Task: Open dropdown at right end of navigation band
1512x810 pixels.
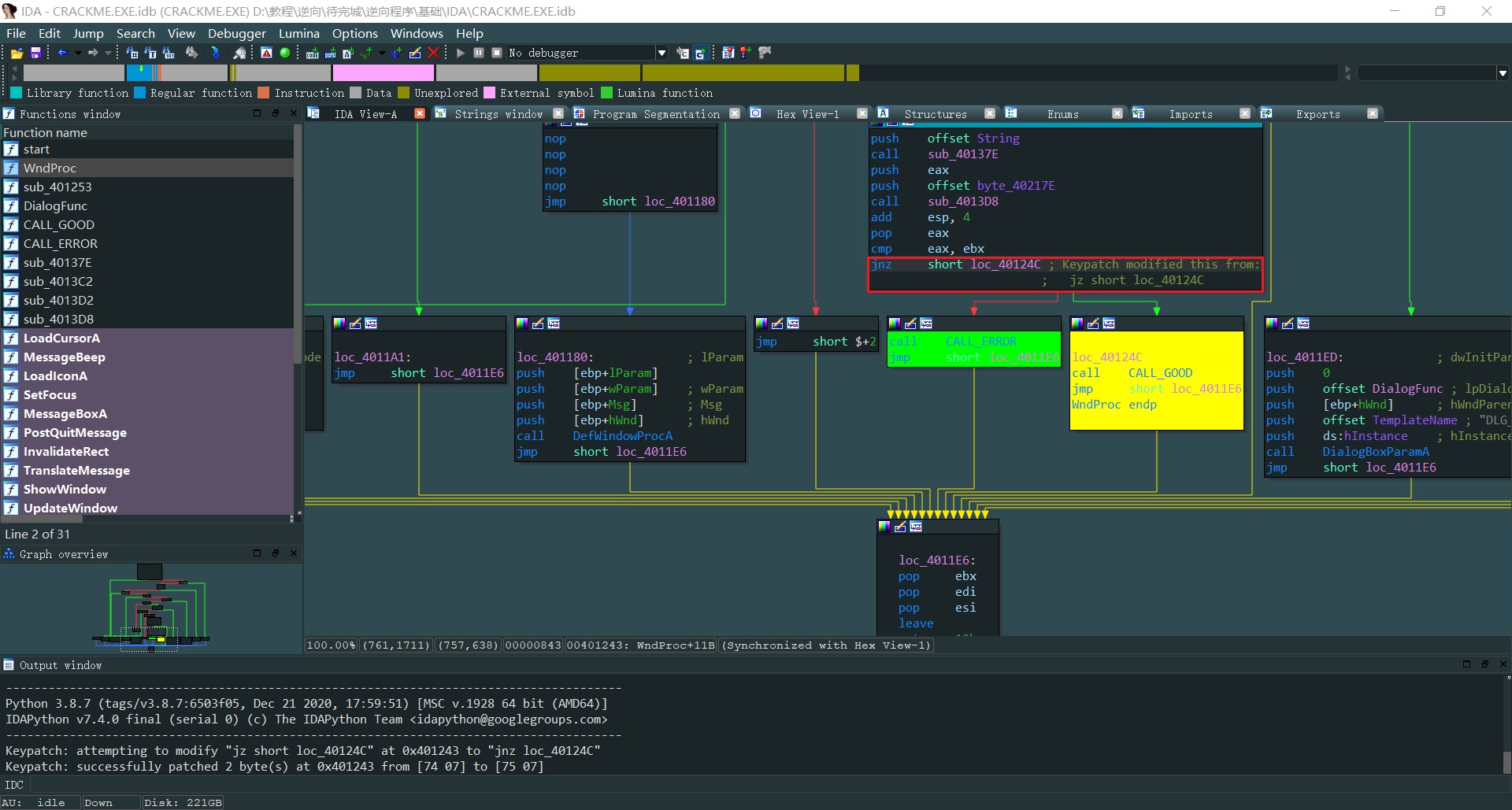Action: (x=1503, y=73)
